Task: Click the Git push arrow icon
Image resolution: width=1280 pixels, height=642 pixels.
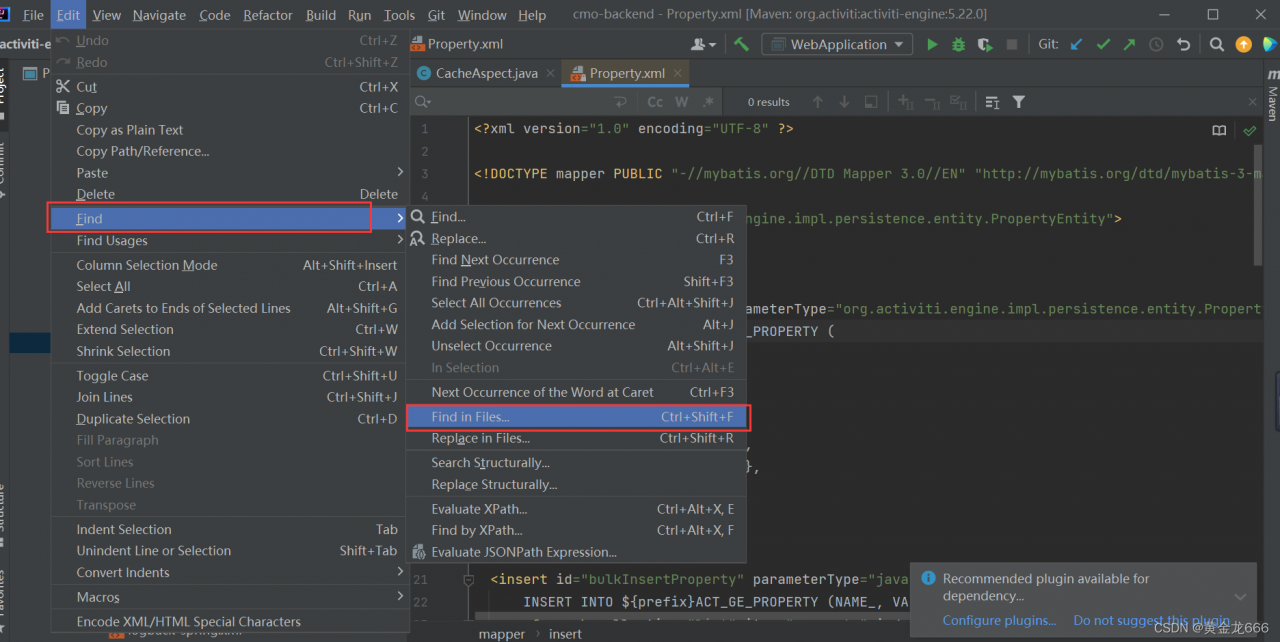Action: click(x=1129, y=44)
